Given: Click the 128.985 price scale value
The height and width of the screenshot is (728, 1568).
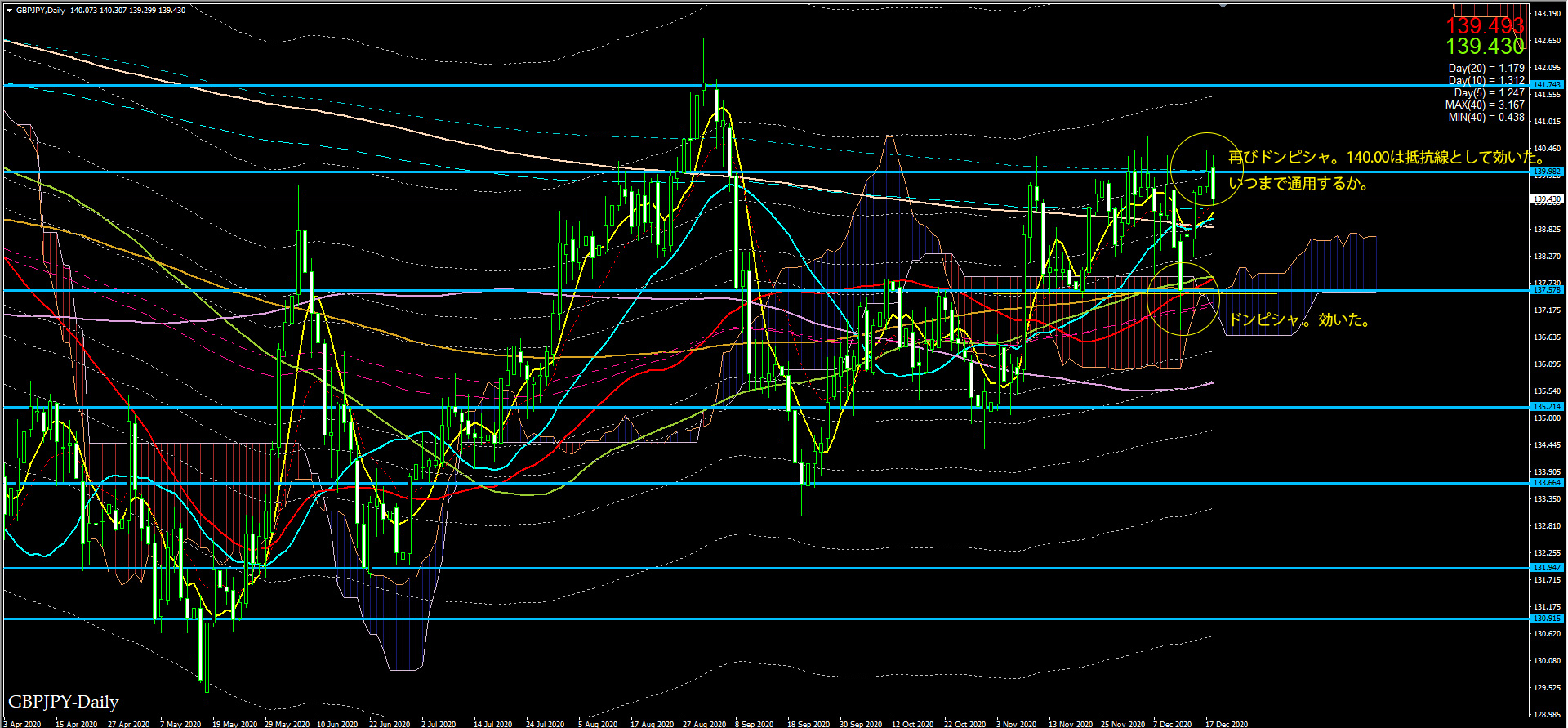Looking at the screenshot, I should click(1548, 715).
